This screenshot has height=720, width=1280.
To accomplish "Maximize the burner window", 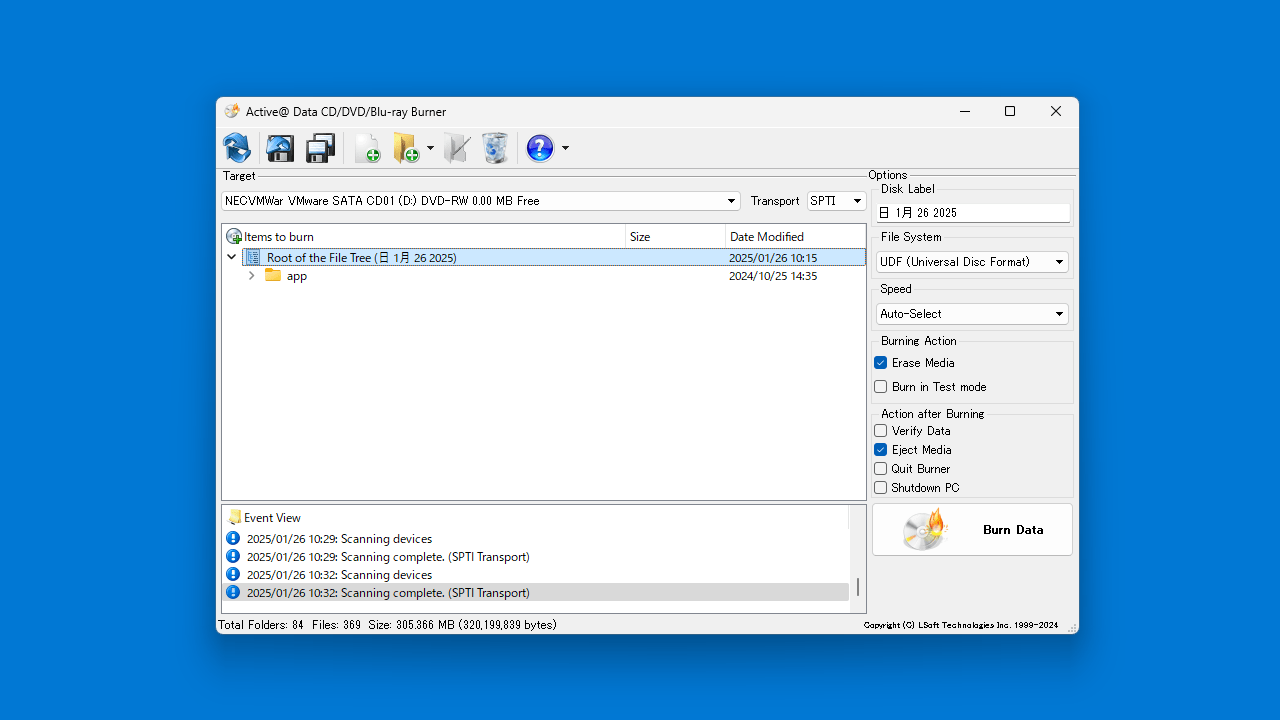I will click(x=1010, y=112).
